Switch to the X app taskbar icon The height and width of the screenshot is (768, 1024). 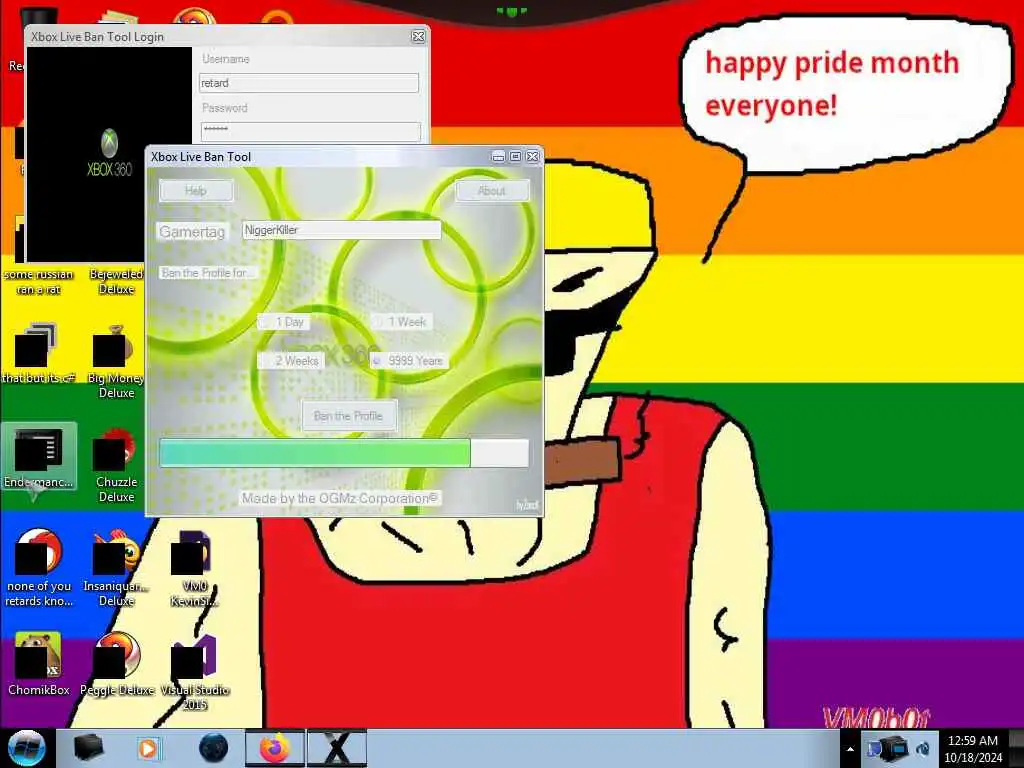[337, 748]
